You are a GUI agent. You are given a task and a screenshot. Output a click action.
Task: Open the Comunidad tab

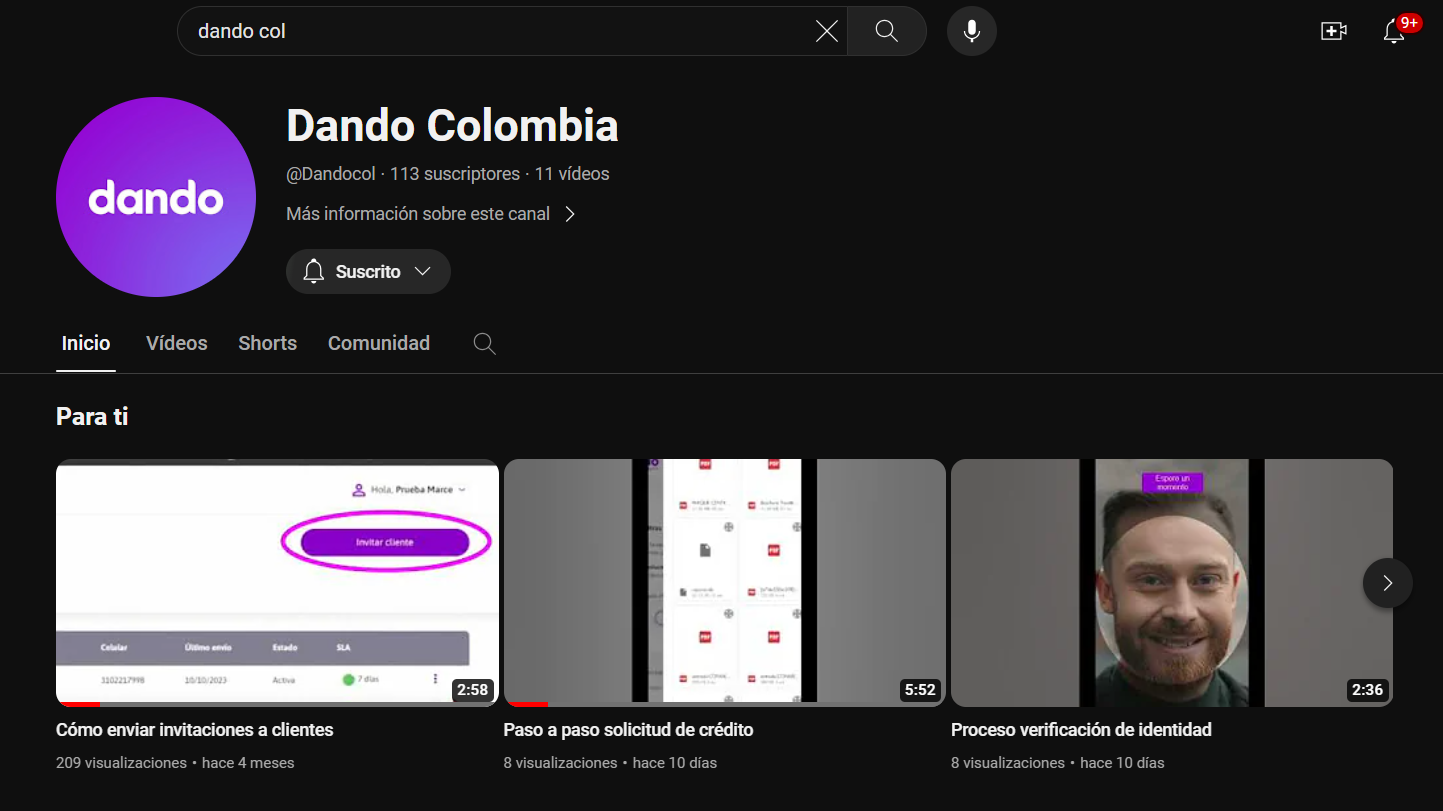(379, 343)
